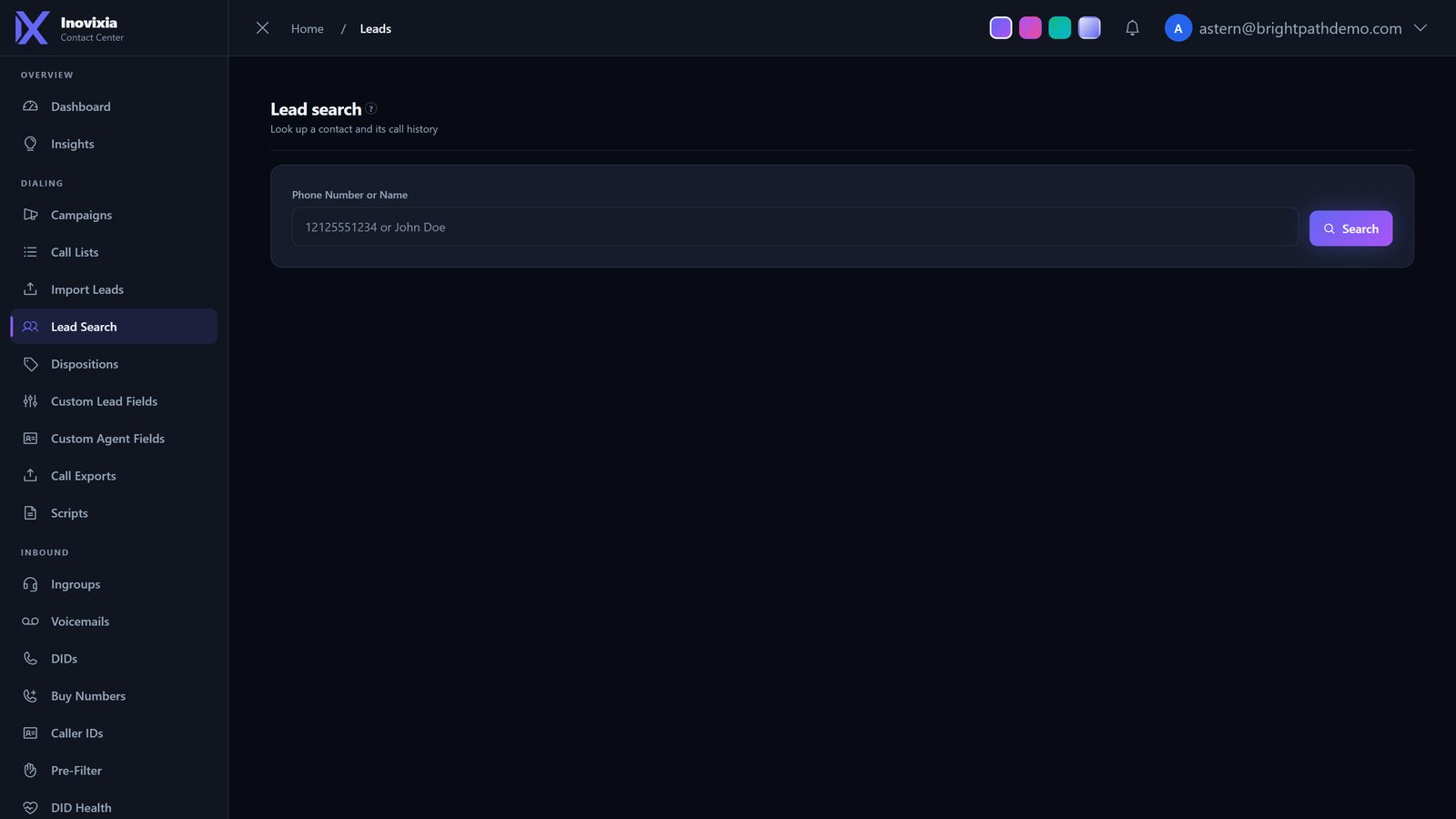Click the Voicemails icon
This screenshot has height=819, width=1456.
pos(30,622)
